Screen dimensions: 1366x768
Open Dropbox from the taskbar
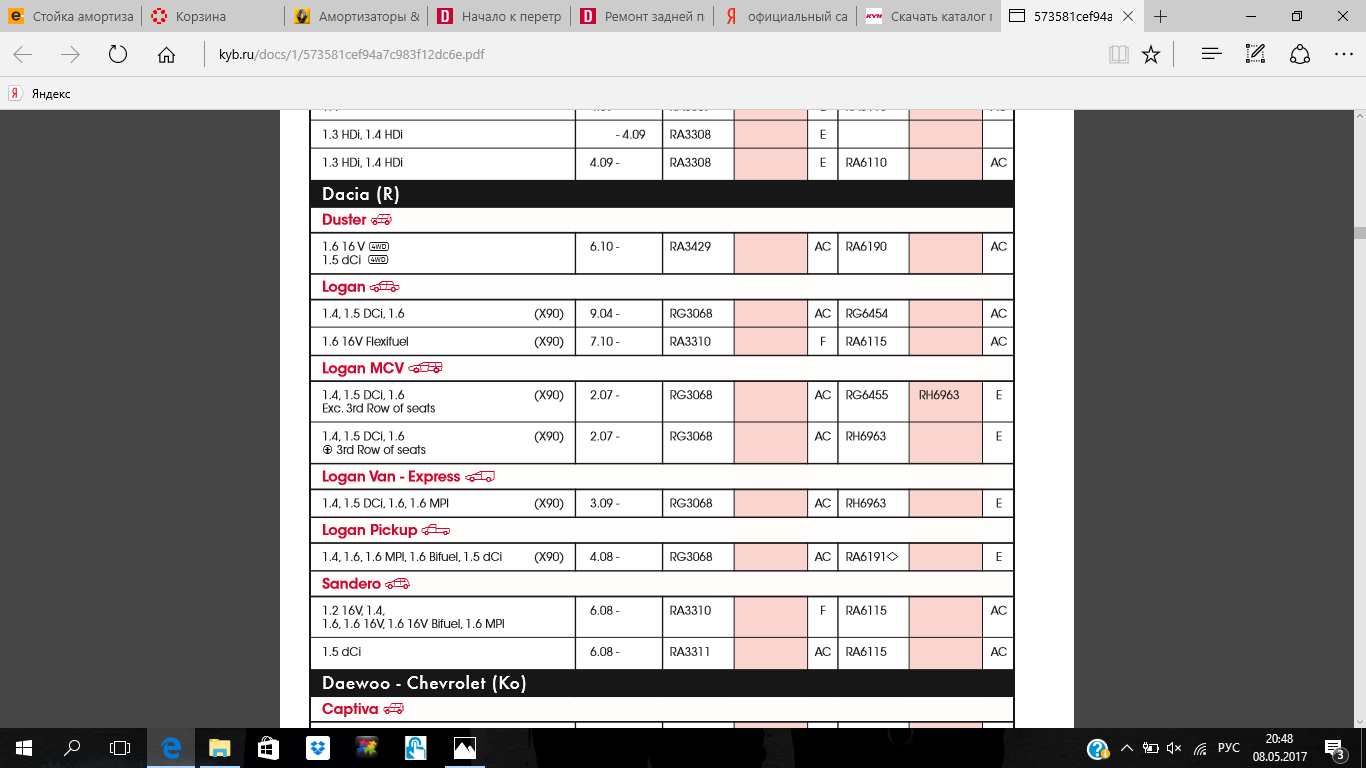pos(318,748)
